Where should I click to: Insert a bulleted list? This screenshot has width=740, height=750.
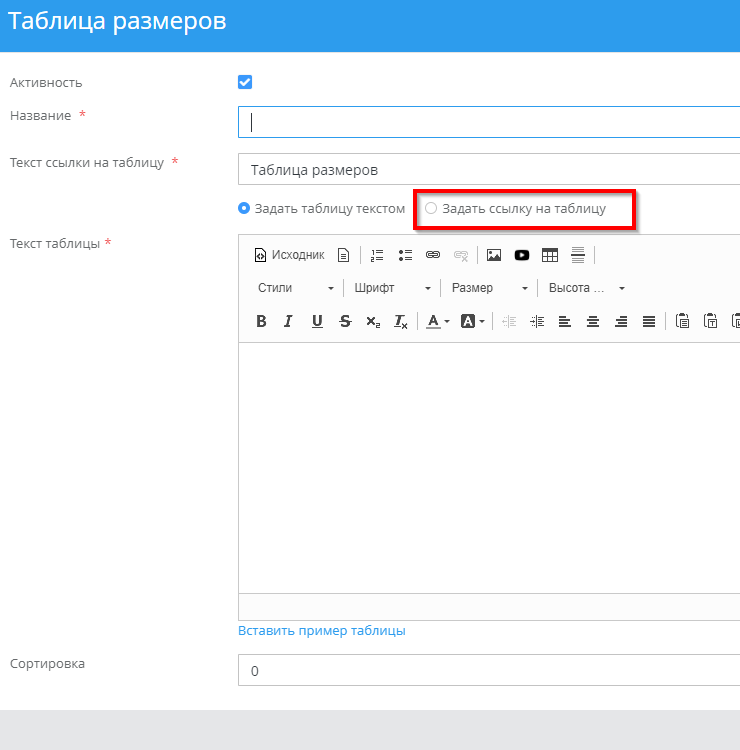point(405,255)
